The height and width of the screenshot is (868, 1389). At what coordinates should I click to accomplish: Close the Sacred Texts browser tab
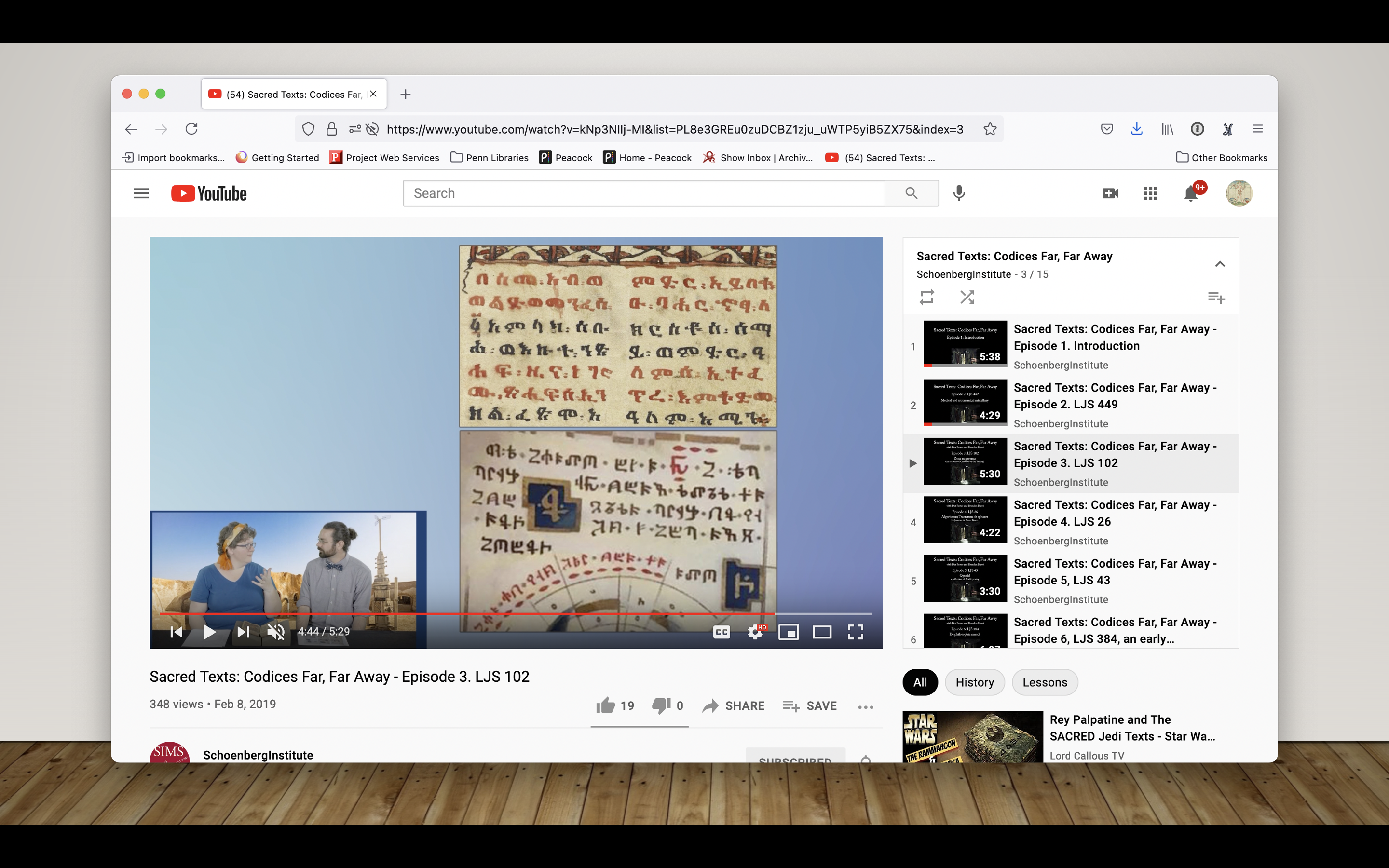click(x=373, y=94)
